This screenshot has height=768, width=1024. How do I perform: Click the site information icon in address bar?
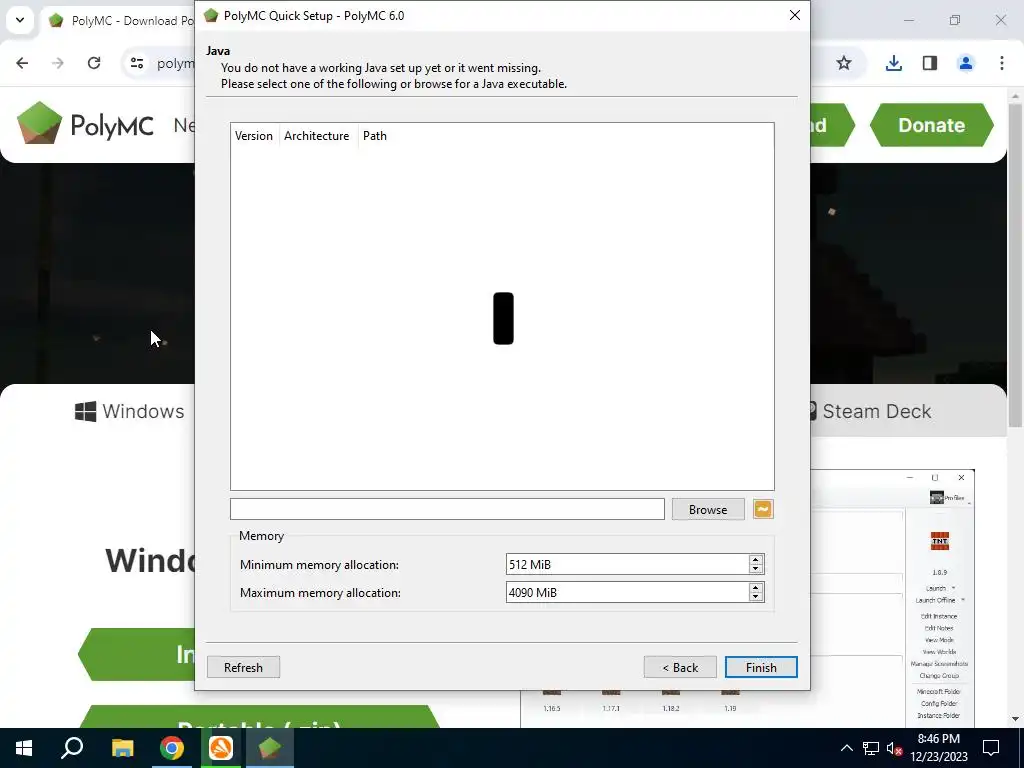pos(136,63)
